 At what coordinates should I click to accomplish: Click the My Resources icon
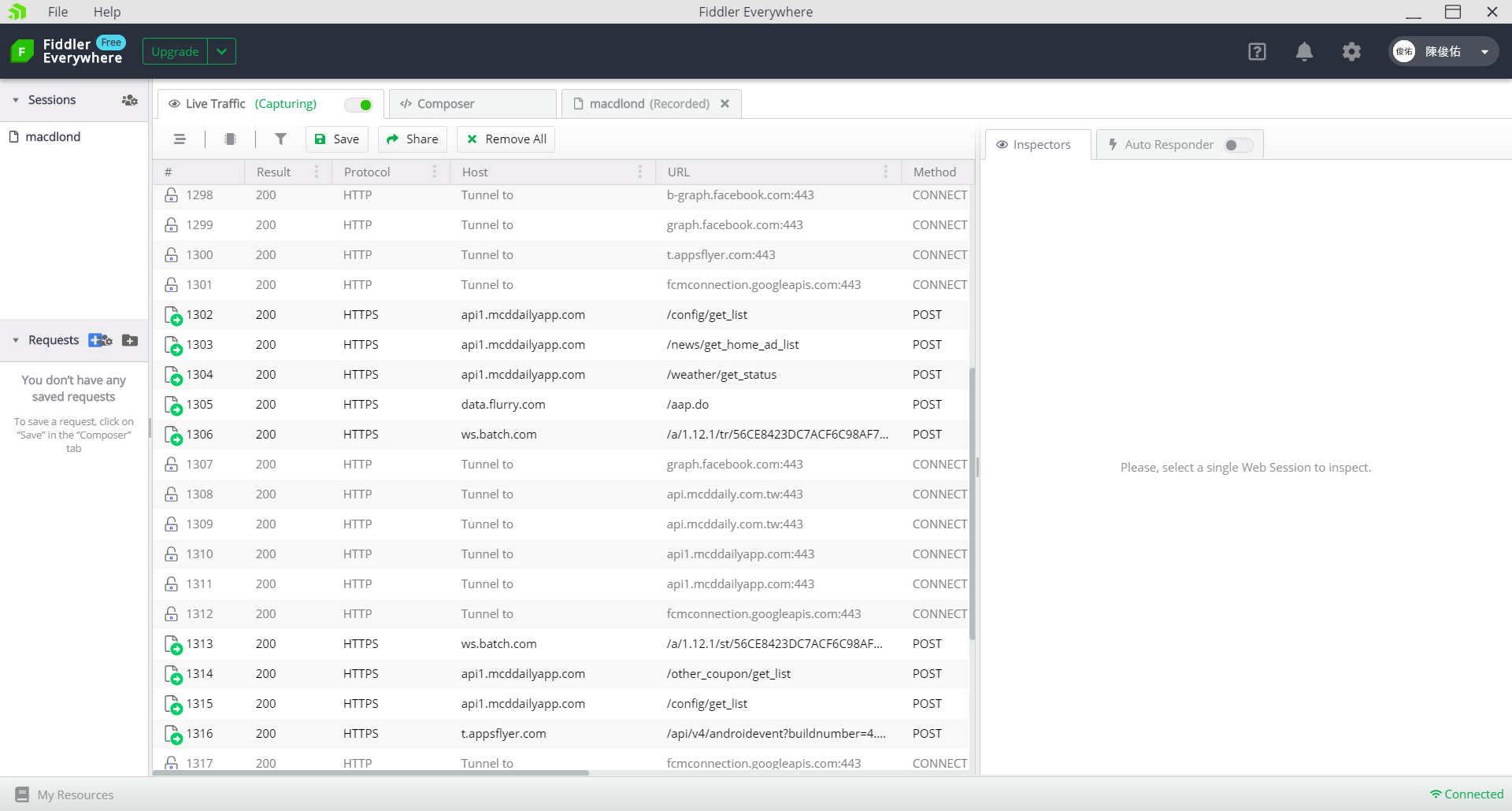[22, 794]
